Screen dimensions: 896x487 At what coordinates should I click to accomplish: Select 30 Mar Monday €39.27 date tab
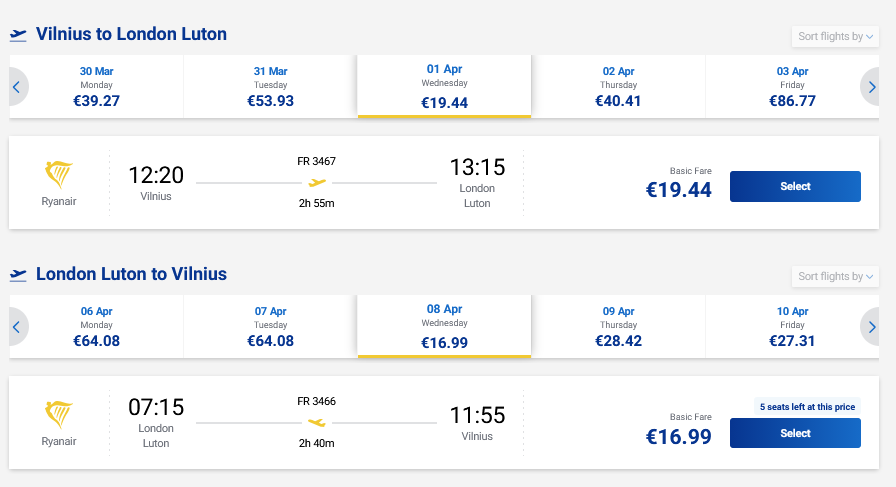click(x=97, y=86)
